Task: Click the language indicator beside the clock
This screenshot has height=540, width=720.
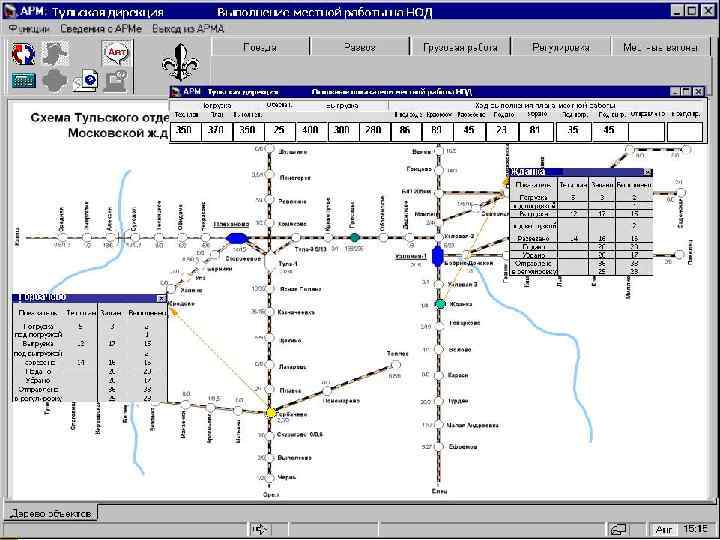Action: pos(664,530)
